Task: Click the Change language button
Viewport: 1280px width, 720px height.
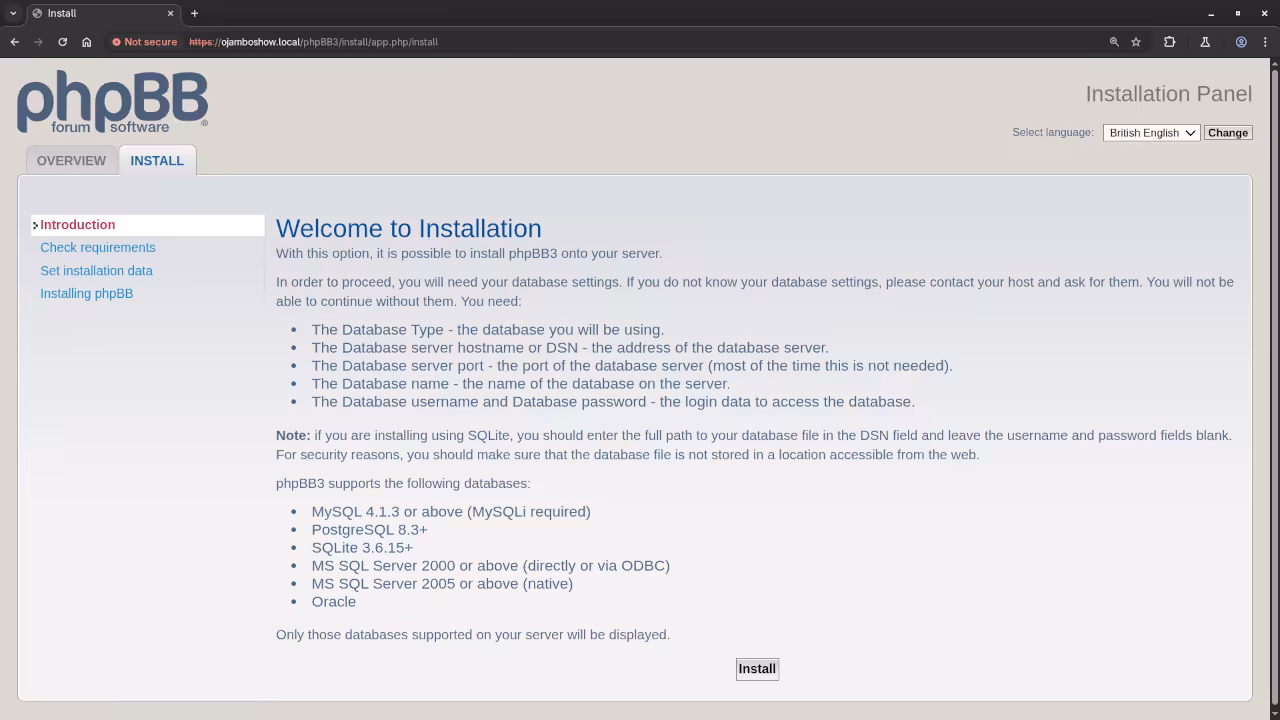Action: click(1228, 133)
